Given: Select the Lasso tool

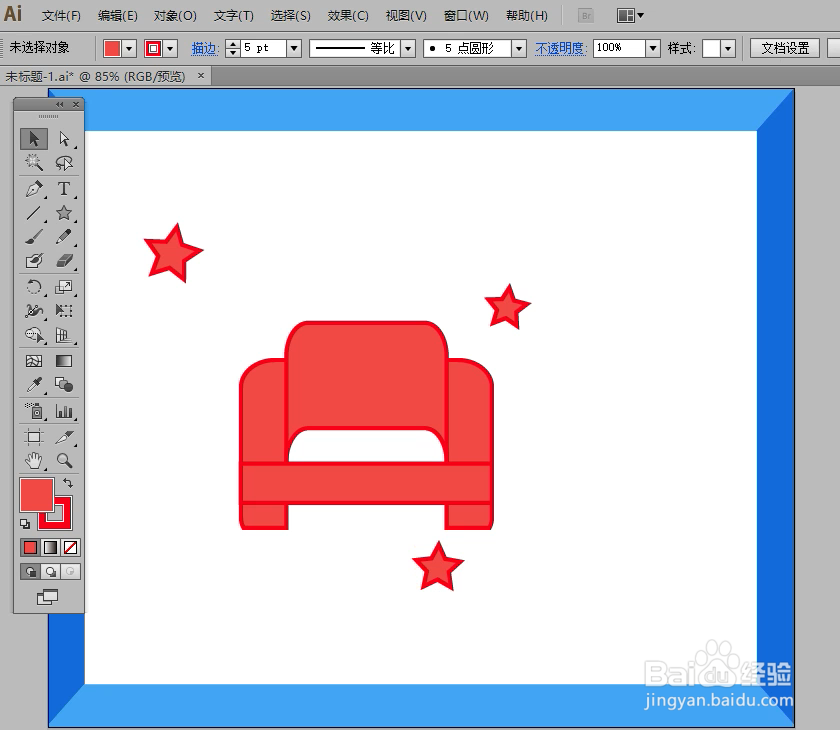Looking at the screenshot, I should pyautogui.click(x=64, y=162).
